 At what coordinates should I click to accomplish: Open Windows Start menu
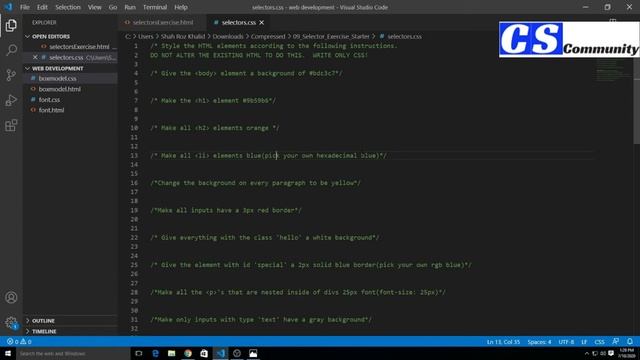click(x=8, y=353)
